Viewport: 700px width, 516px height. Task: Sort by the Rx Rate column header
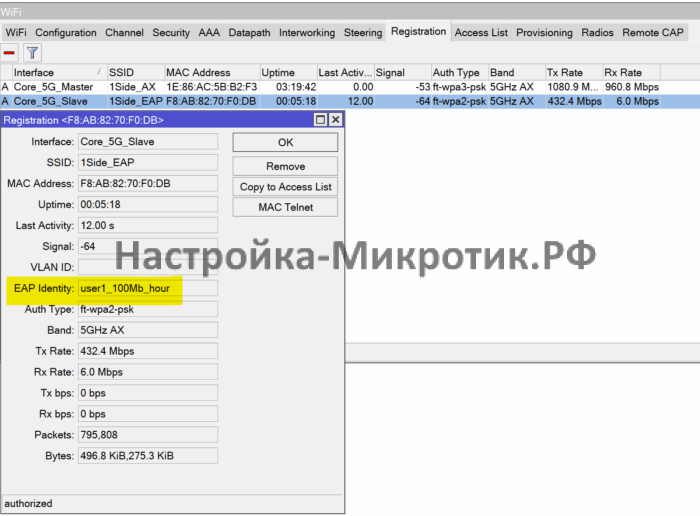click(631, 72)
